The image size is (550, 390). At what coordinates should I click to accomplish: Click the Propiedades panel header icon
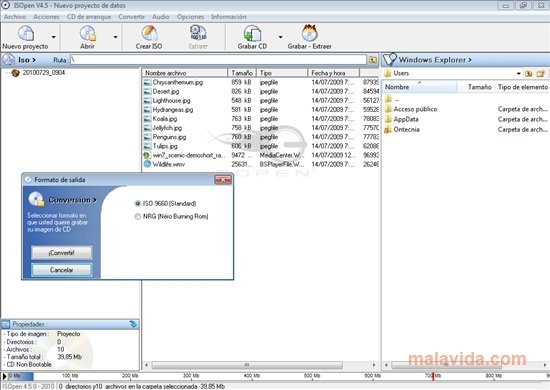[x=6, y=324]
